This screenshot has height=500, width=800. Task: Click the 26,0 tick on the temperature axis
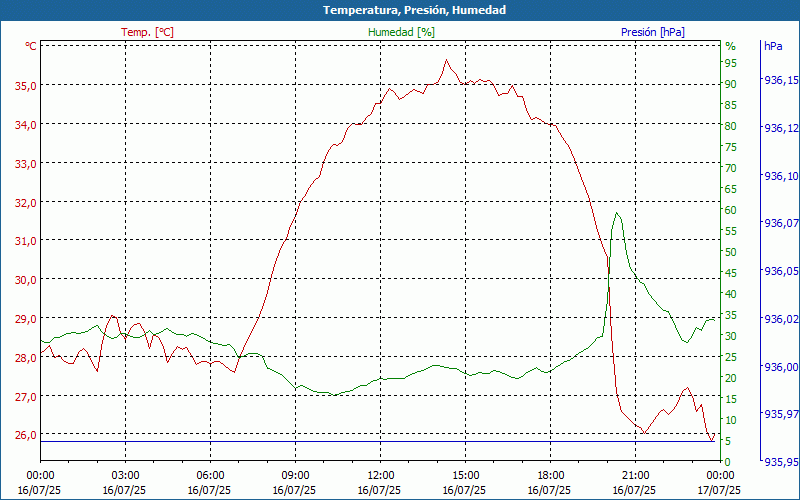point(25,435)
